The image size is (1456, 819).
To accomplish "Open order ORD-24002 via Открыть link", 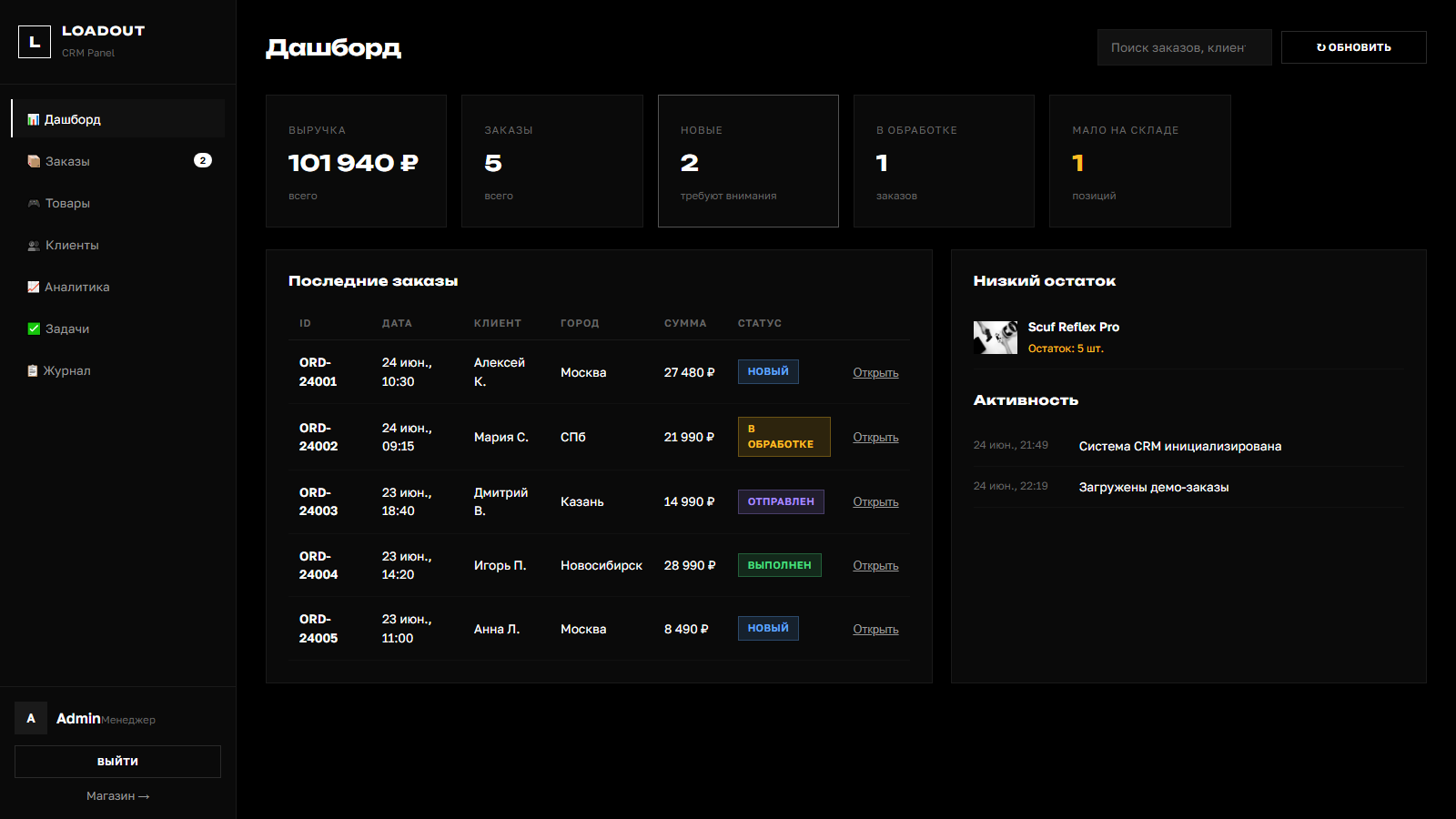I will point(875,437).
